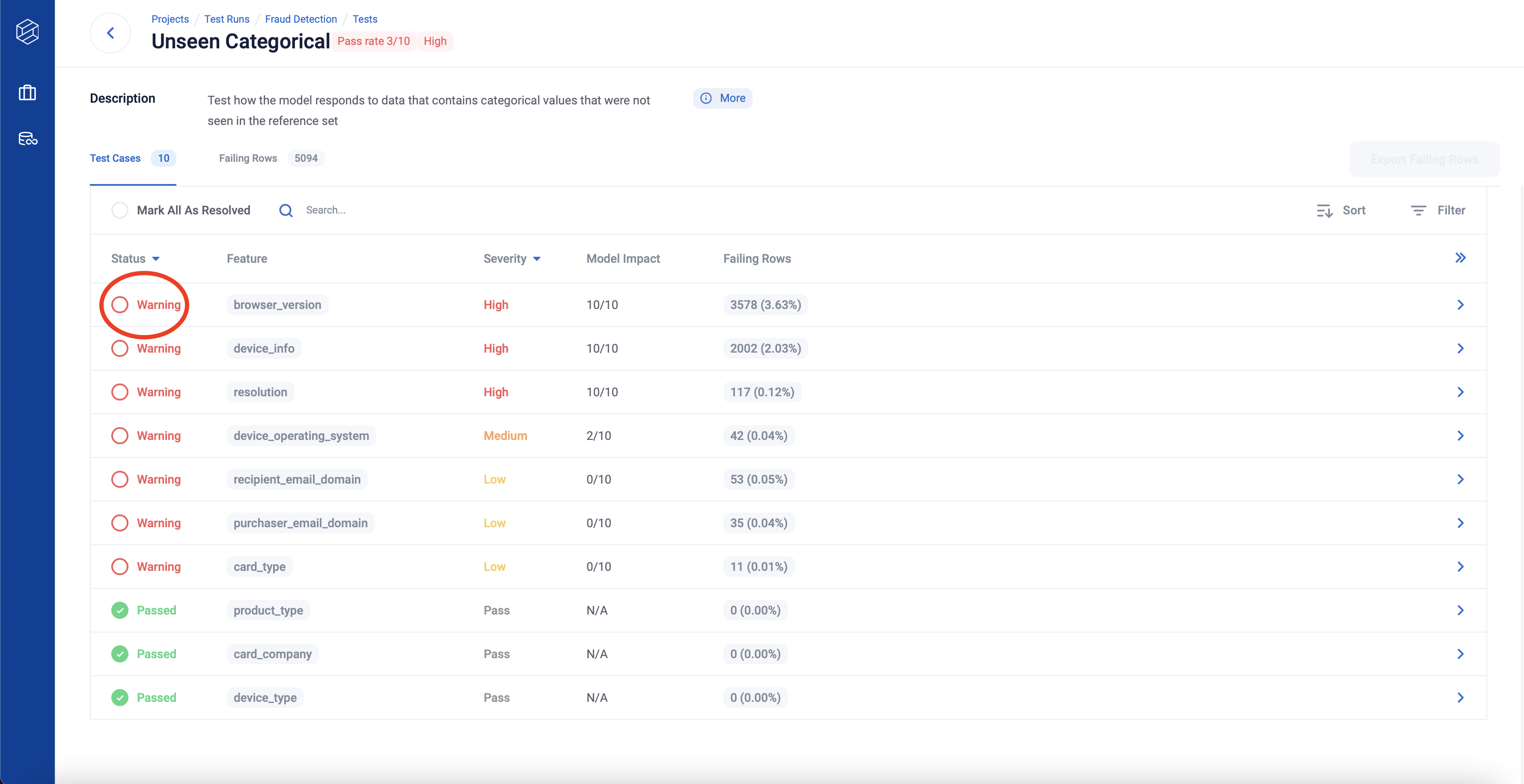Switch to Test Cases tab
The image size is (1524, 784).
(x=133, y=158)
